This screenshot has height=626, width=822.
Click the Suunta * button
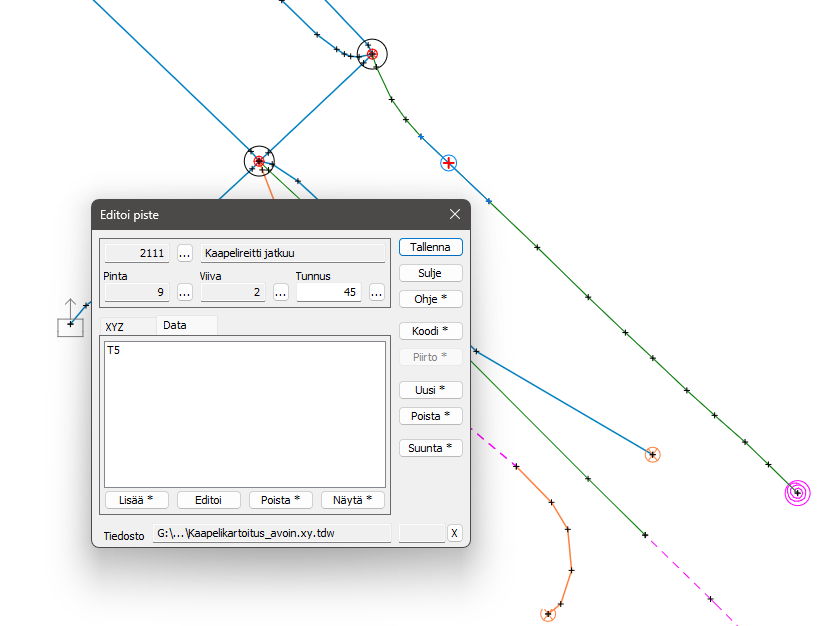[430, 448]
